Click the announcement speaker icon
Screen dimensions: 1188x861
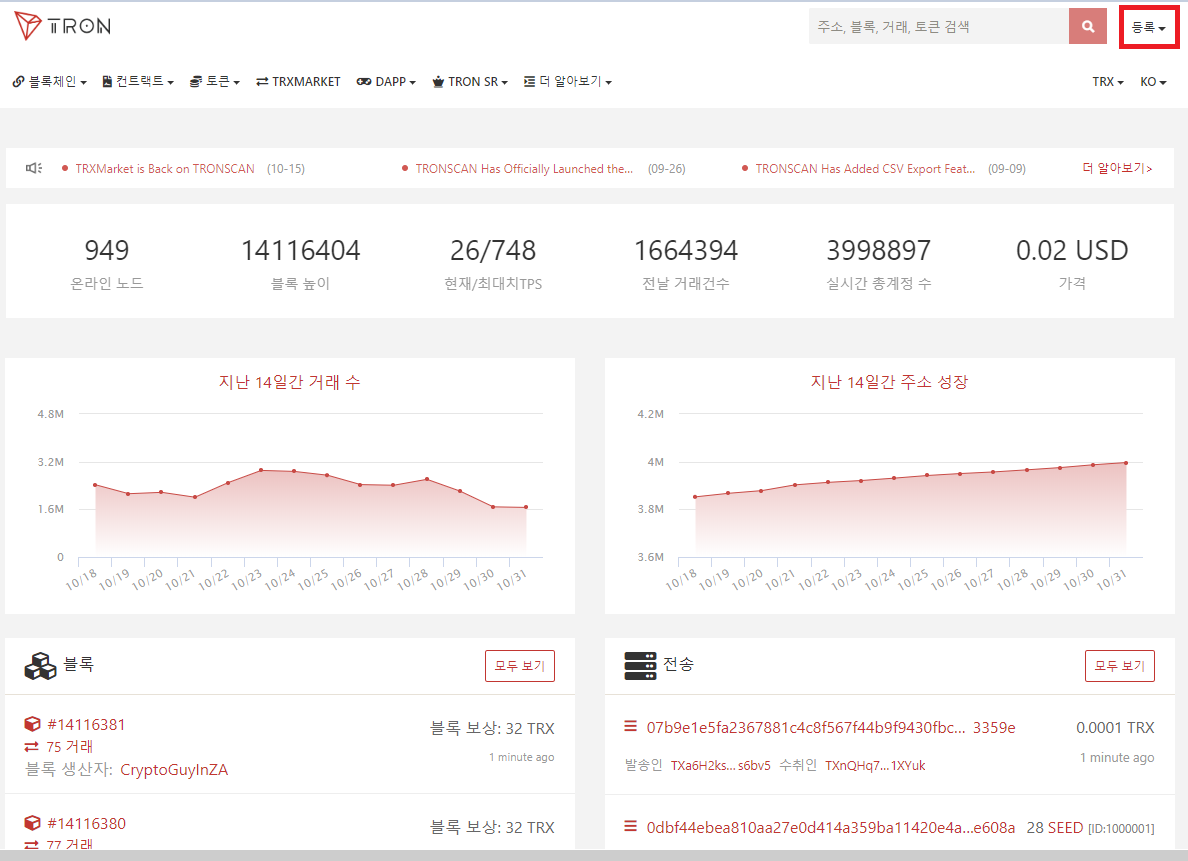(x=33, y=168)
